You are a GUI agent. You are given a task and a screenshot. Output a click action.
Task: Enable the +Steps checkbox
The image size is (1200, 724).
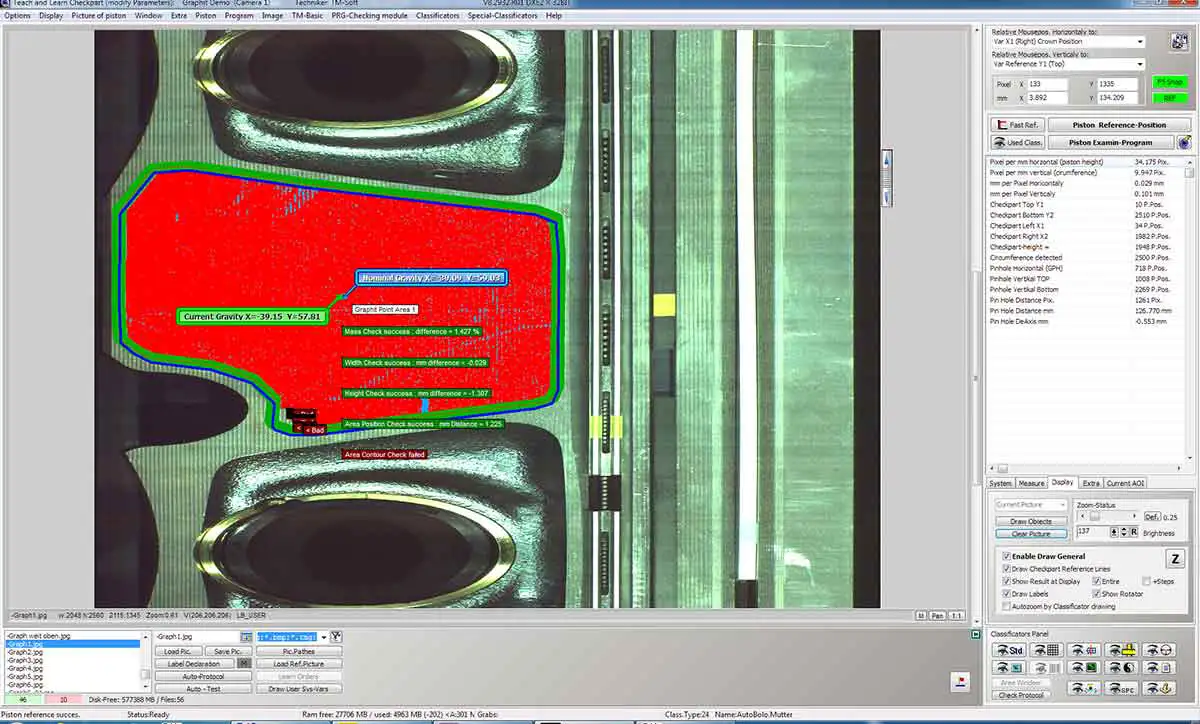[1147, 581]
